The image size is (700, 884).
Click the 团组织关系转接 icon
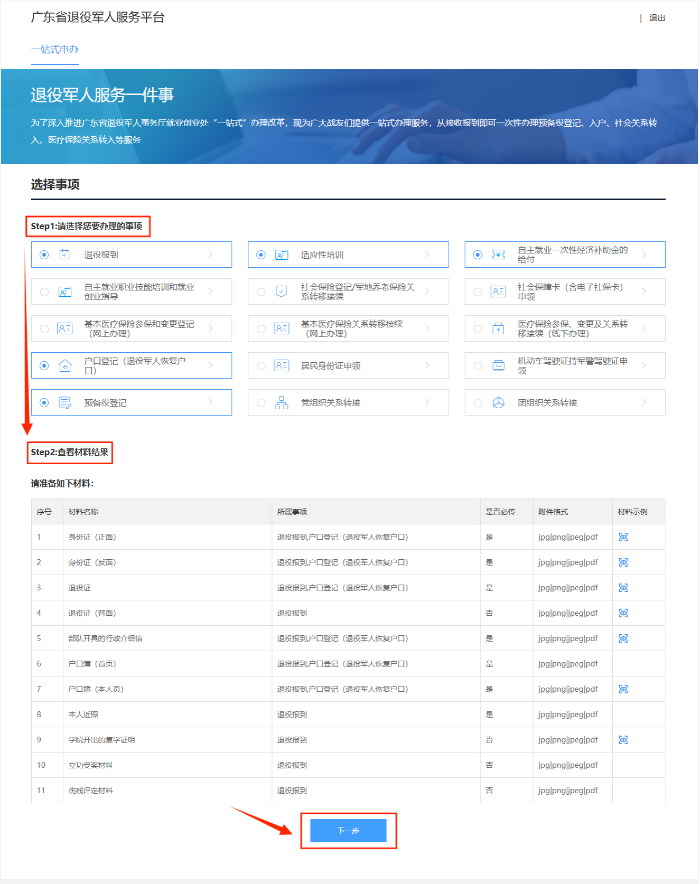pos(498,403)
